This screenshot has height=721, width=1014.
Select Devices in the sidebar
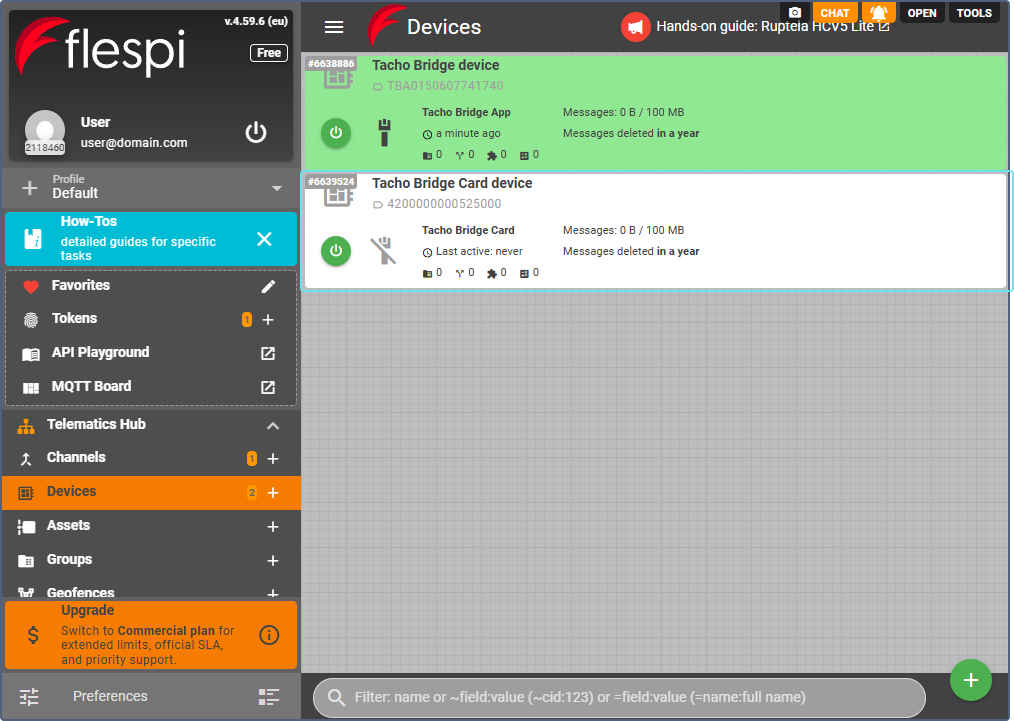click(x=151, y=492)
